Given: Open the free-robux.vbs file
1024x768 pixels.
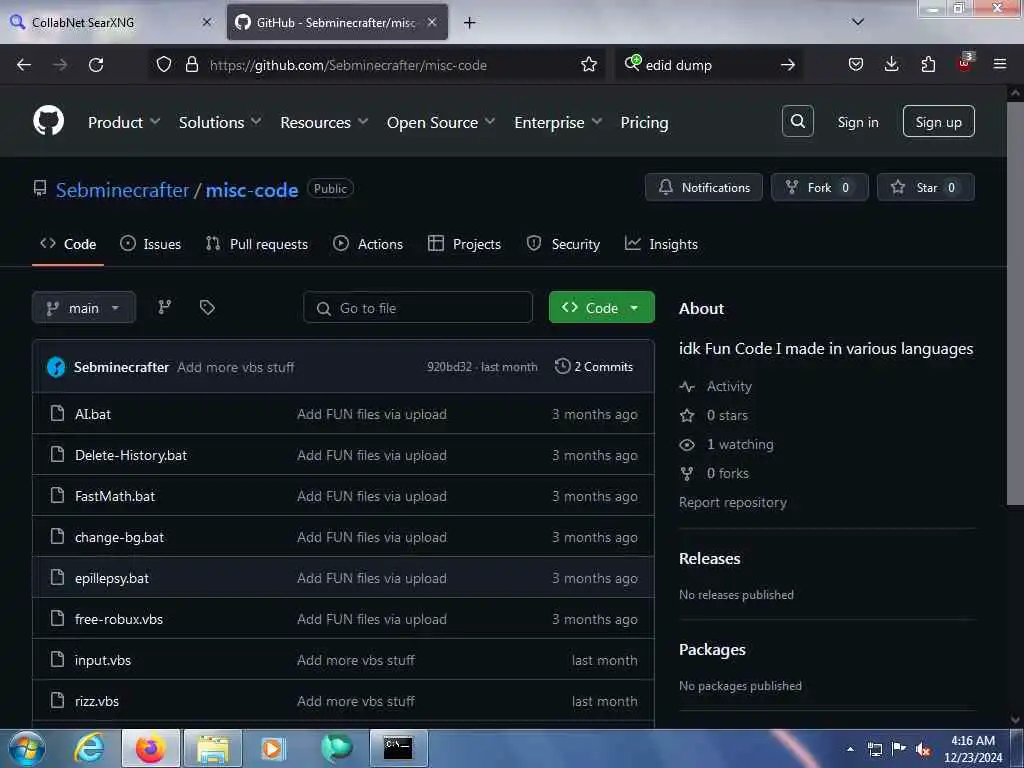Looking at the screenshot, I should (x=119, y=619).
